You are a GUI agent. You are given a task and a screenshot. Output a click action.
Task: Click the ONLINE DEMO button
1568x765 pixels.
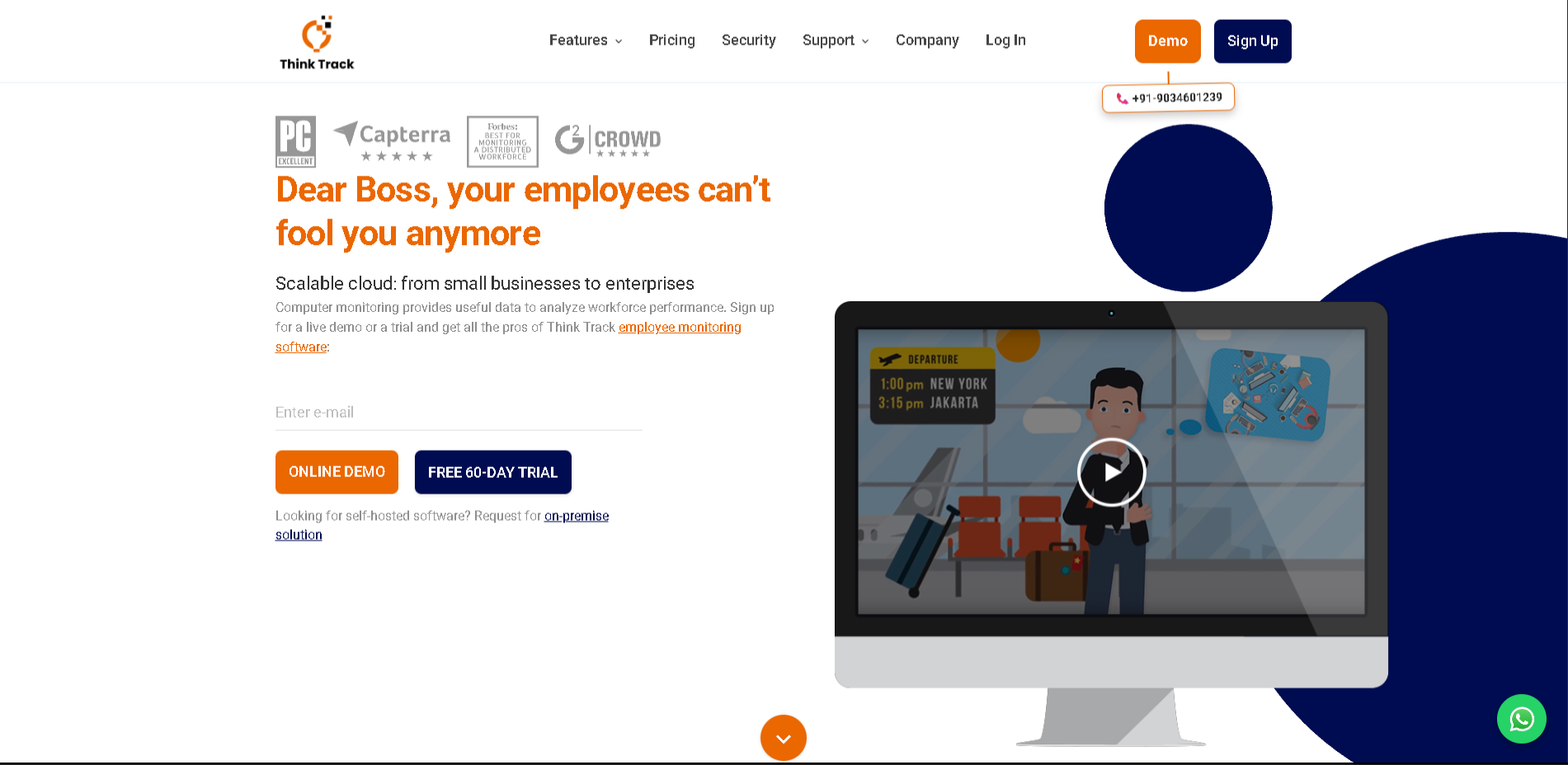point(337,471)
